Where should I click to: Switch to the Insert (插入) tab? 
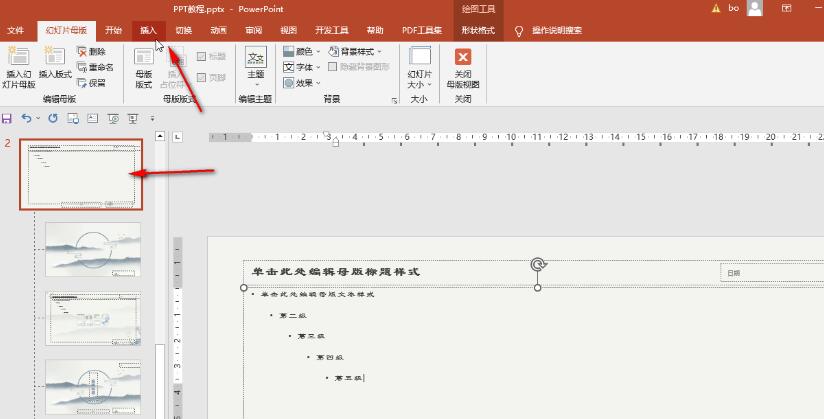148,31
